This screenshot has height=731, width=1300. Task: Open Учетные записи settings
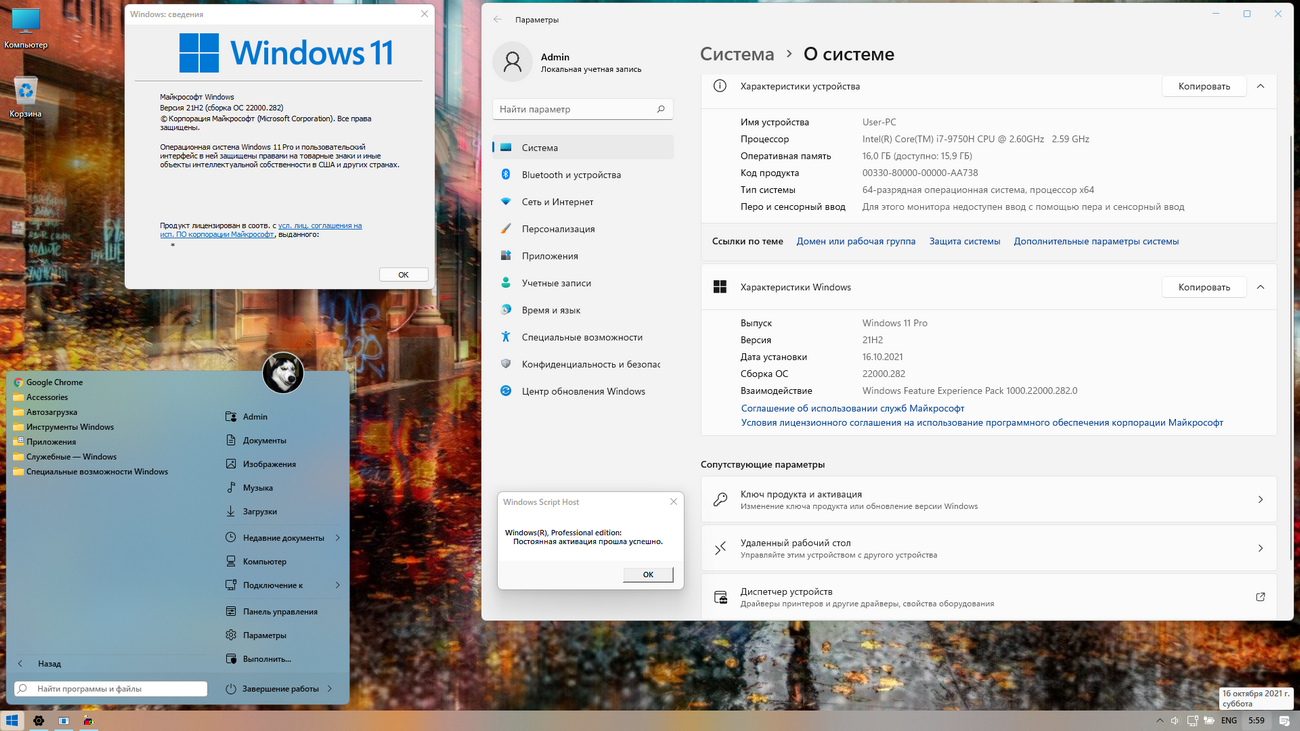coord(583,283)
